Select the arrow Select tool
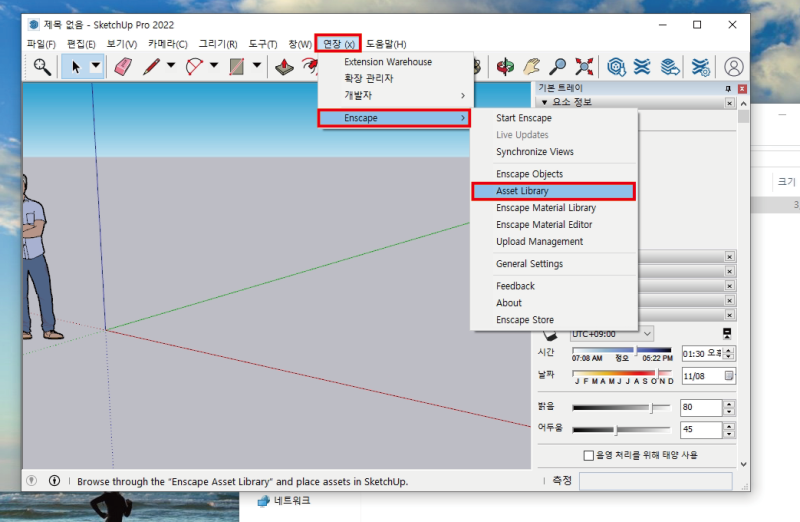 coord(76,67)
